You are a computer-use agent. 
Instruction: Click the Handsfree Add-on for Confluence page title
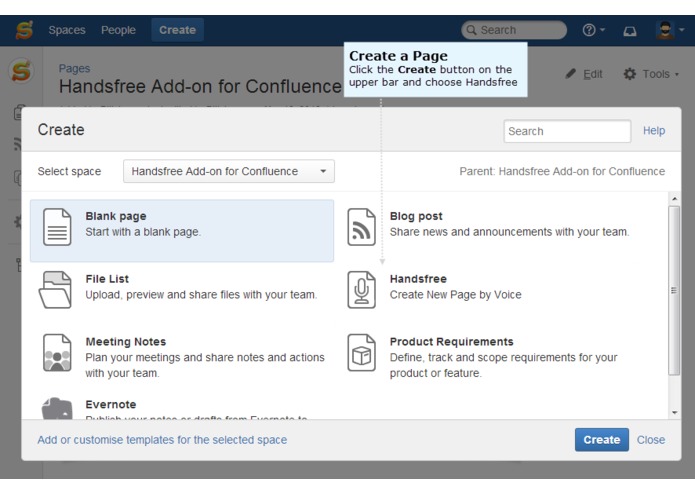[x=200, y=86]
